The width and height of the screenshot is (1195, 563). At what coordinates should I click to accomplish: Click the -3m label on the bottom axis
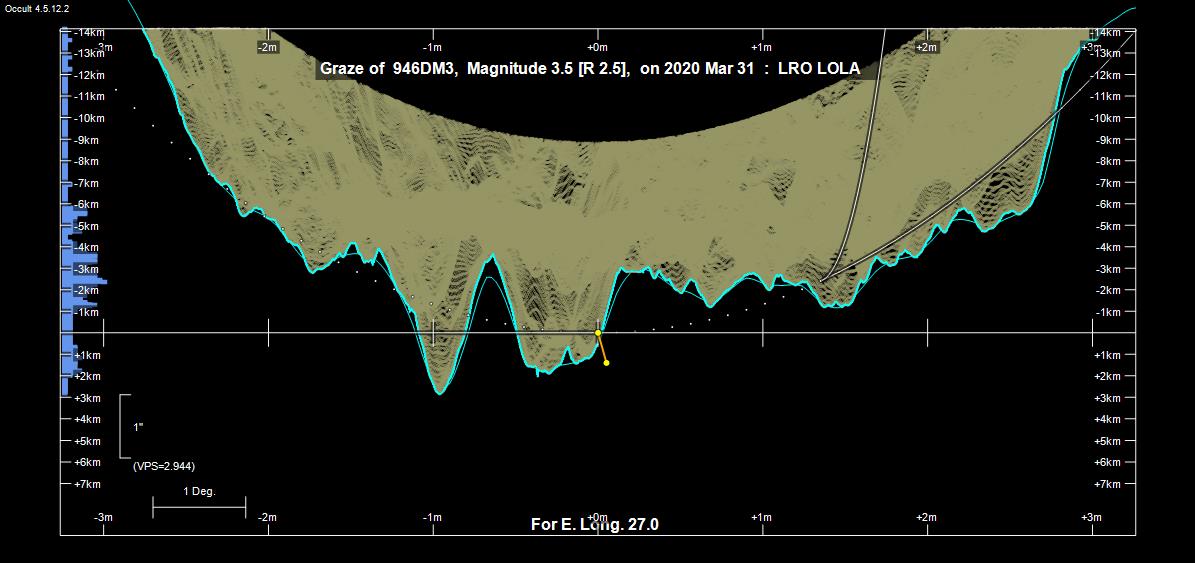[103, 517]
